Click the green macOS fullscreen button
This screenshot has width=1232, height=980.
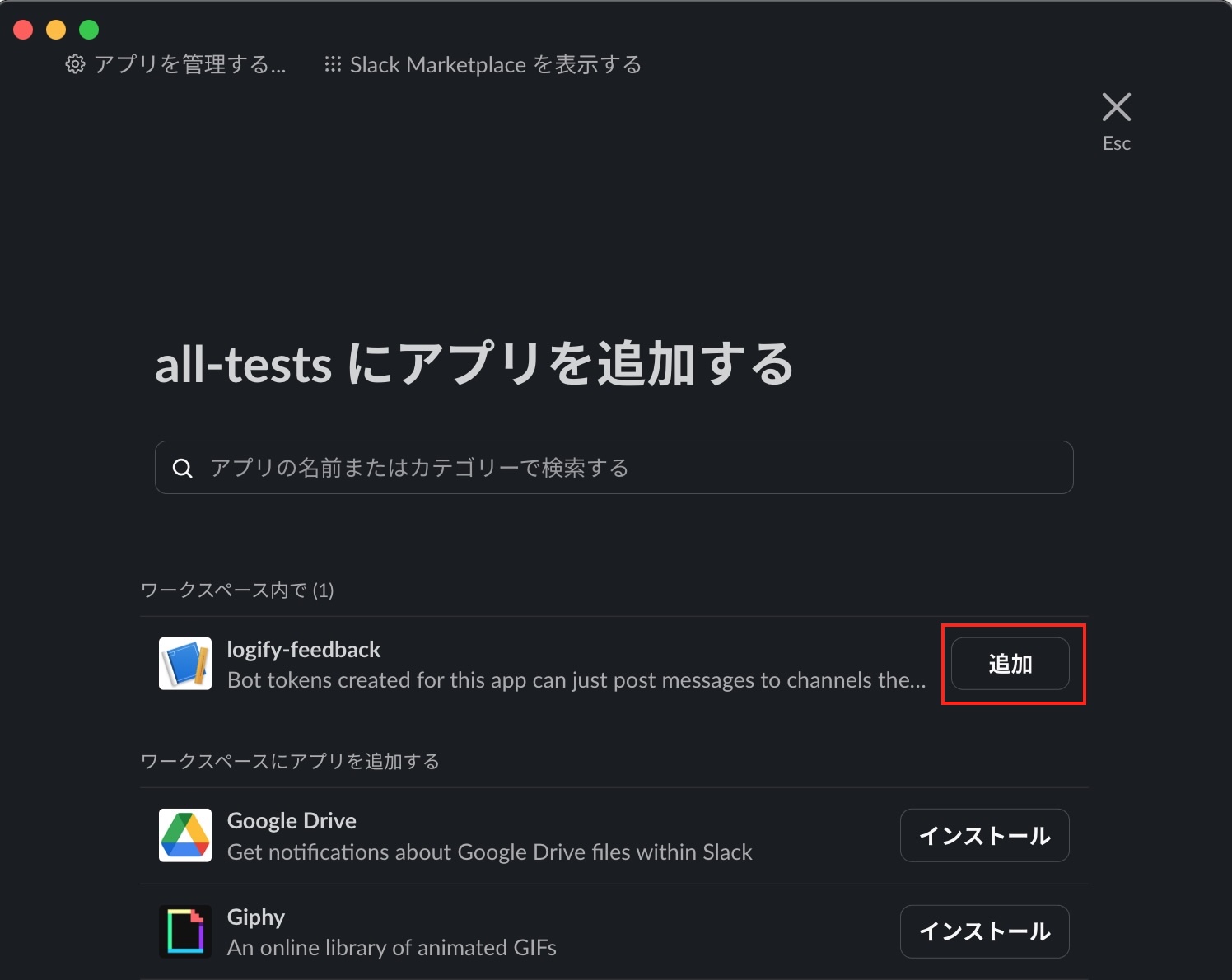89,30
